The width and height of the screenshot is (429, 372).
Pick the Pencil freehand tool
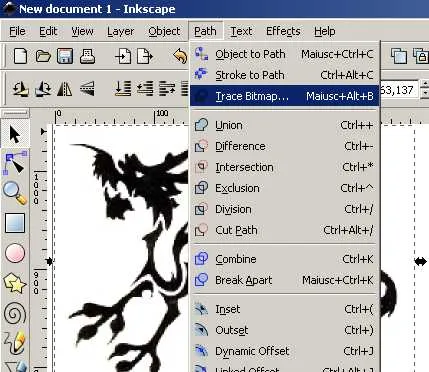pyautogui.click(x=15, y=342)
